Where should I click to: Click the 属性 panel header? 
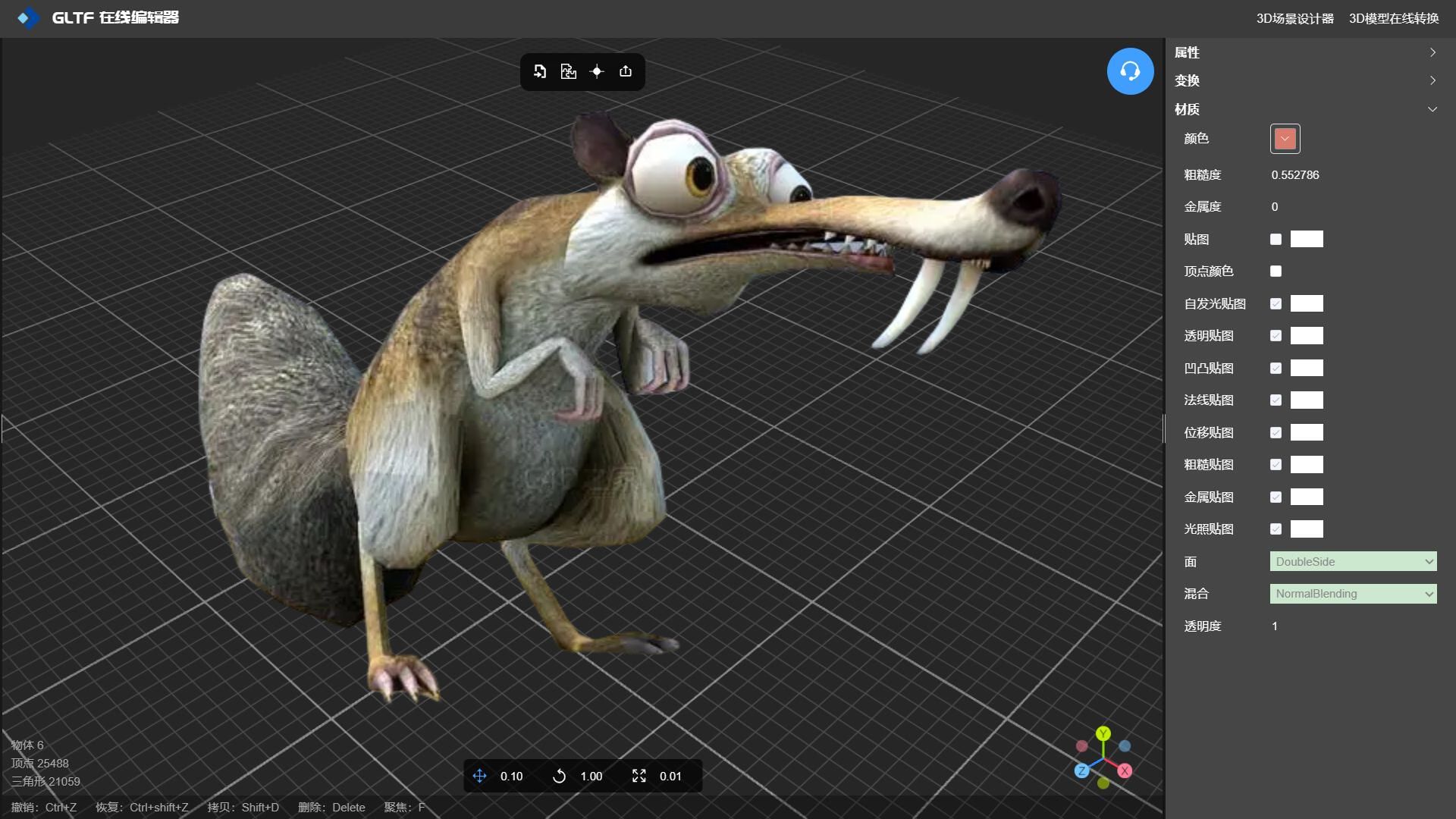(1306, 52)
